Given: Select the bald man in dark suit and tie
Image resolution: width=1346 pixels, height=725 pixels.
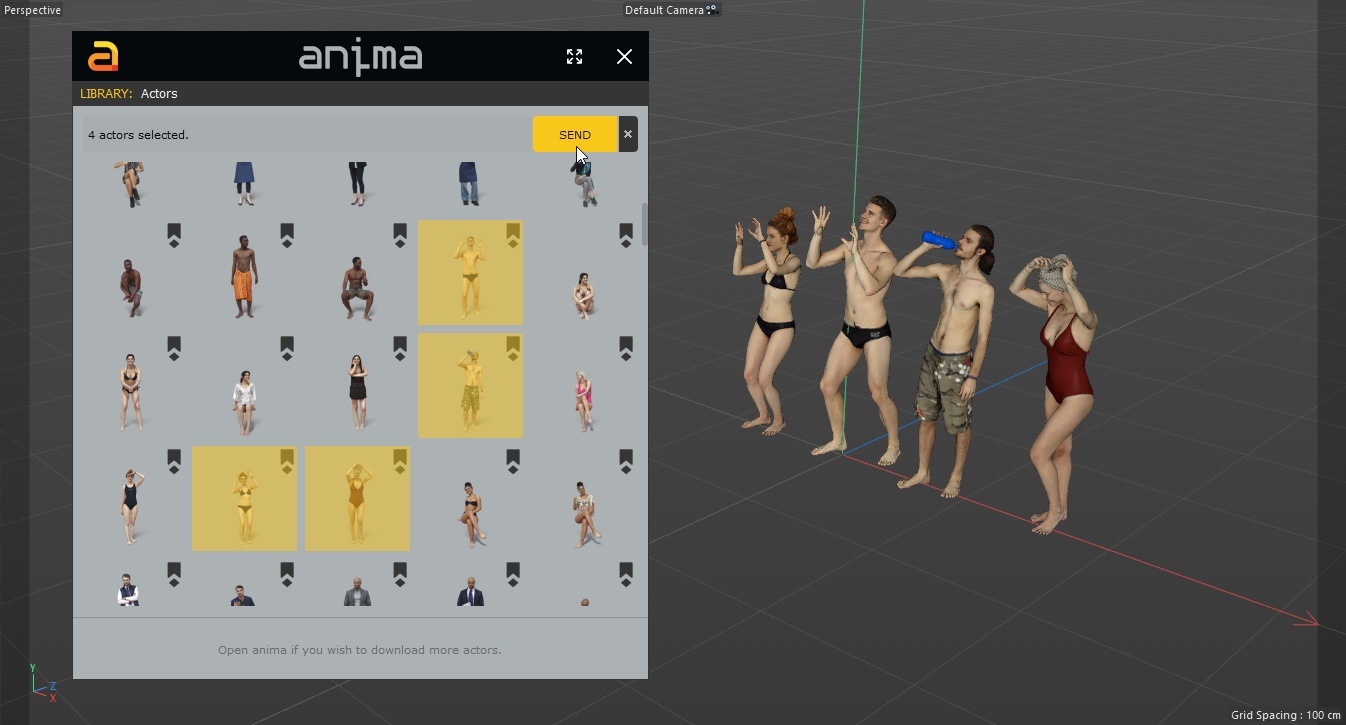Looking at the screenshot, I should click(x=470, y=591).
